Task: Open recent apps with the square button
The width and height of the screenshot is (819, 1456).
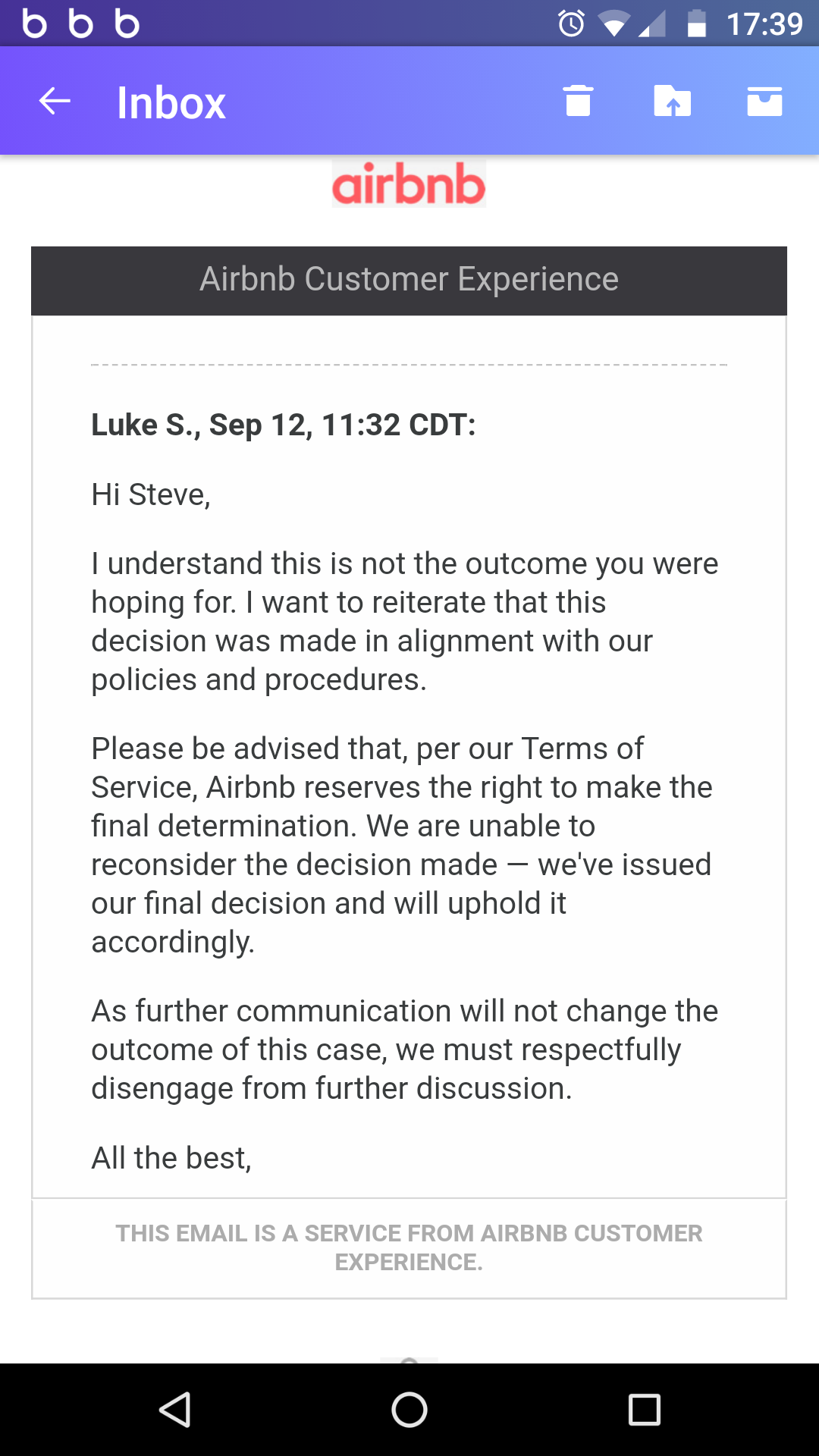Action: pos(645,1410)
